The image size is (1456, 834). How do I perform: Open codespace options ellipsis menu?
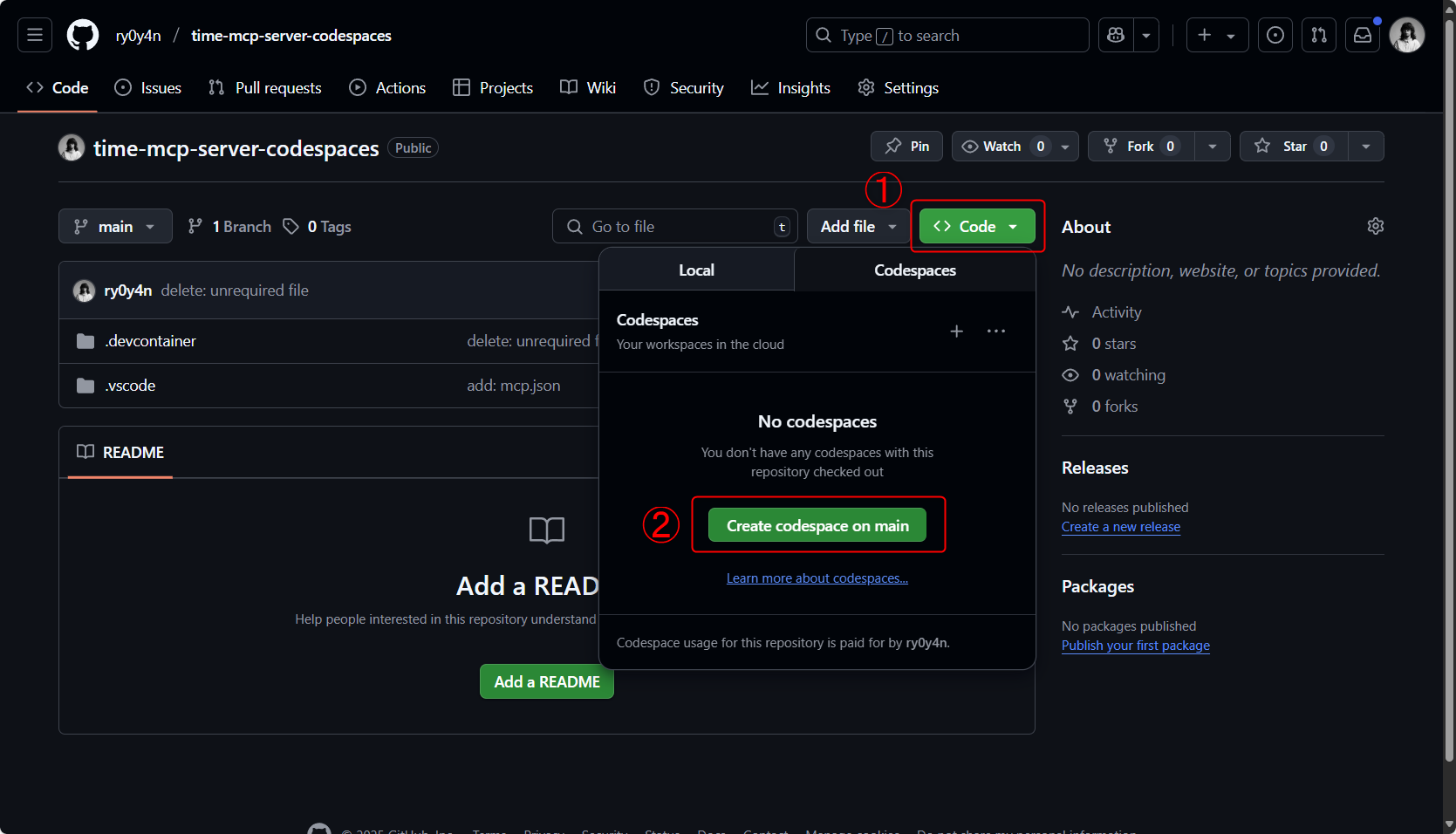point(996,332)
